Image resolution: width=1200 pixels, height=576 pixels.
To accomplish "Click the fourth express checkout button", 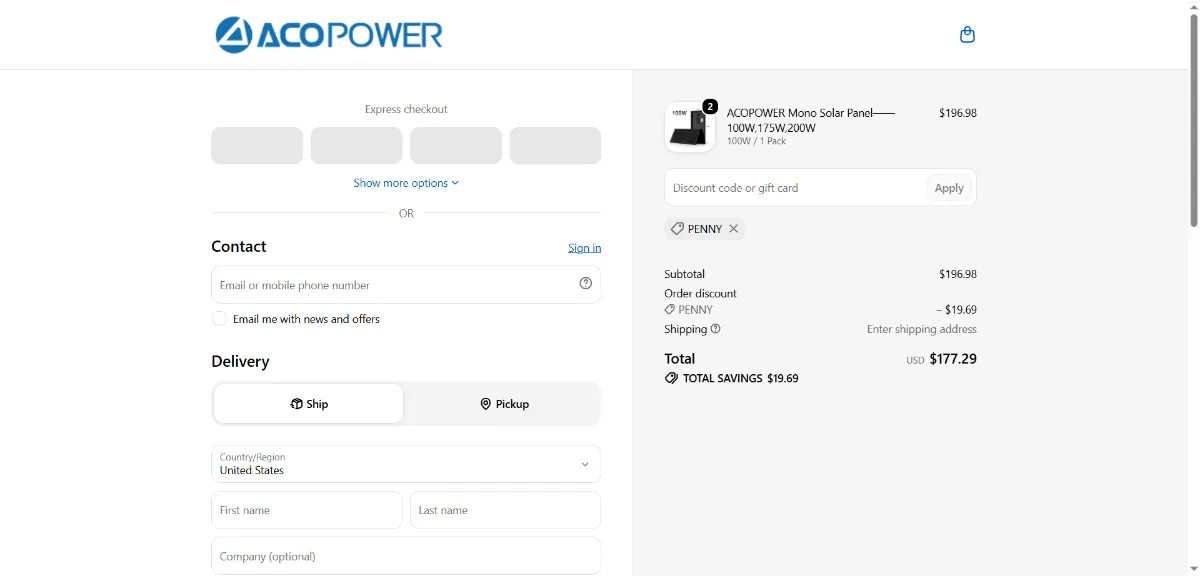I will 555,146.
